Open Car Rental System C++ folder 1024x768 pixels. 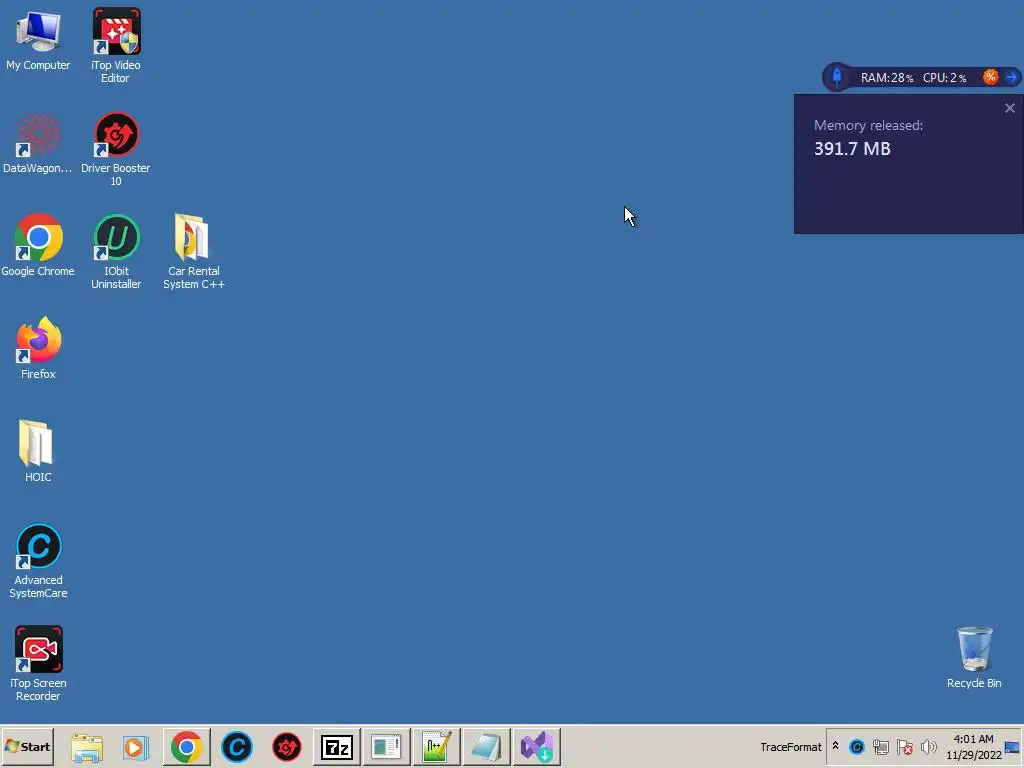(x=193, y=251)
